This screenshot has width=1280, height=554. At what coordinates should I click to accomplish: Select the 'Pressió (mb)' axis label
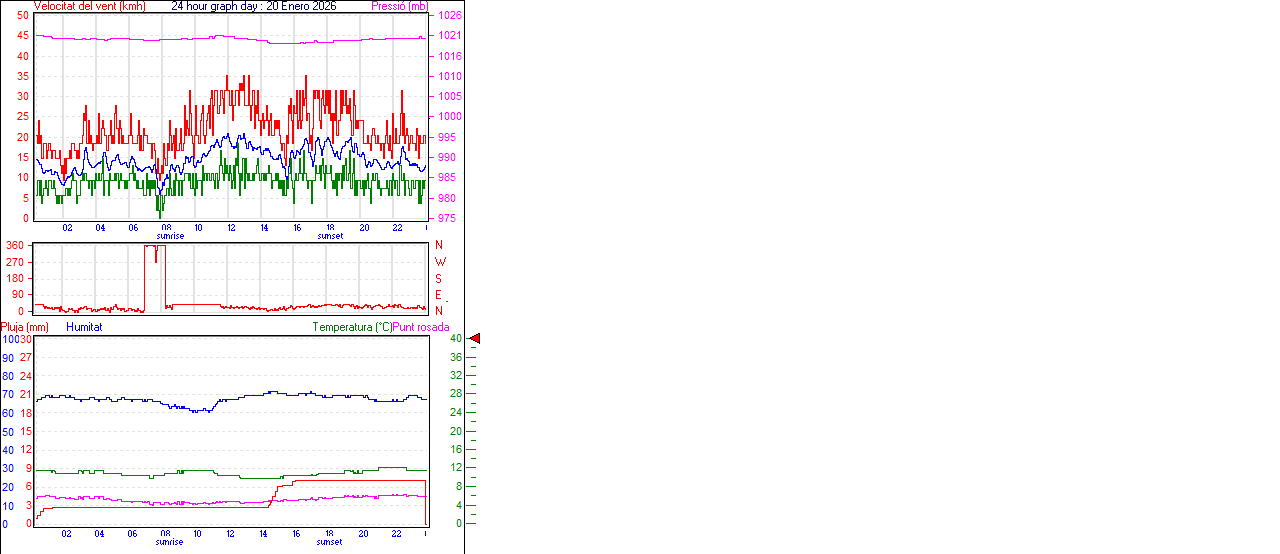tap(400, 6)
